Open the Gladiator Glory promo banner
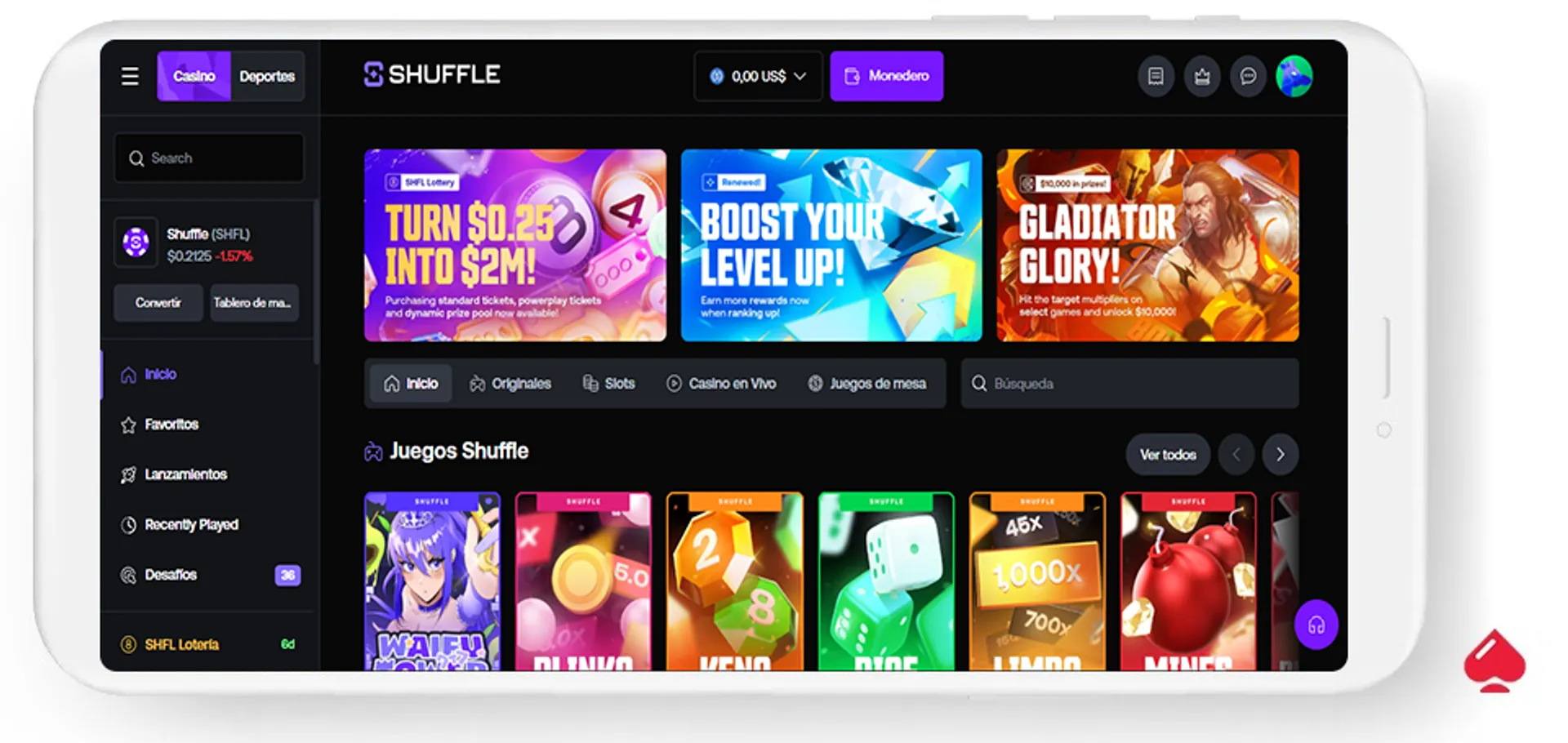The height and width of the screenshot is (743, 1568). [1147, 245]
